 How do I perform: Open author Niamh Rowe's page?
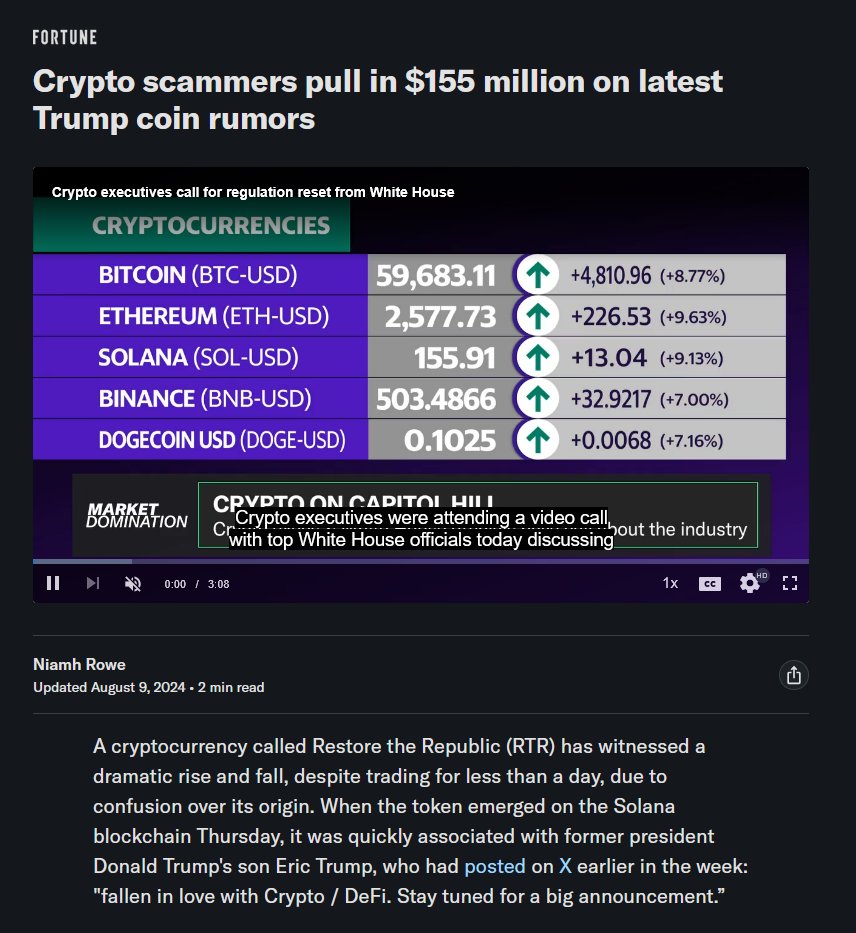(x=79, y=664)
